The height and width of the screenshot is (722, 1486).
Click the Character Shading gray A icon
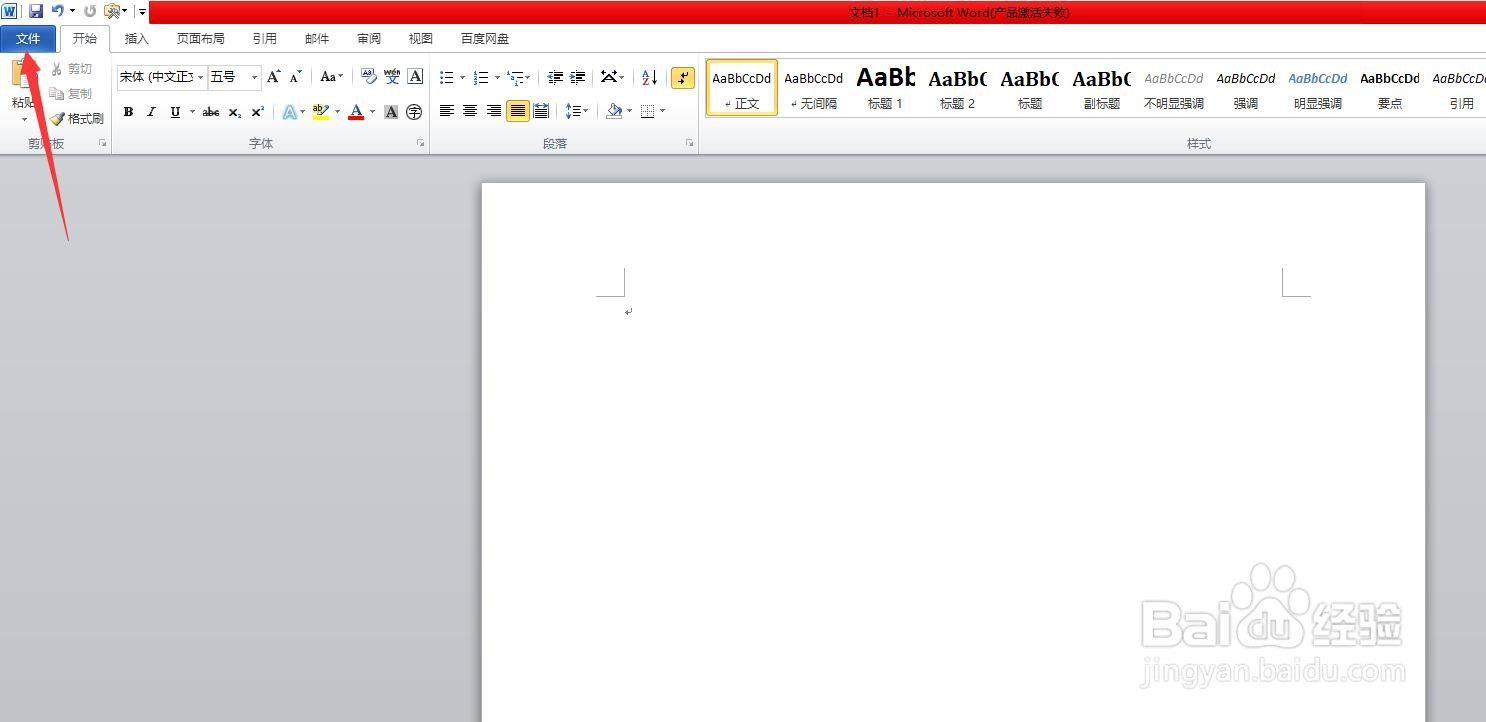coord(392,112)
